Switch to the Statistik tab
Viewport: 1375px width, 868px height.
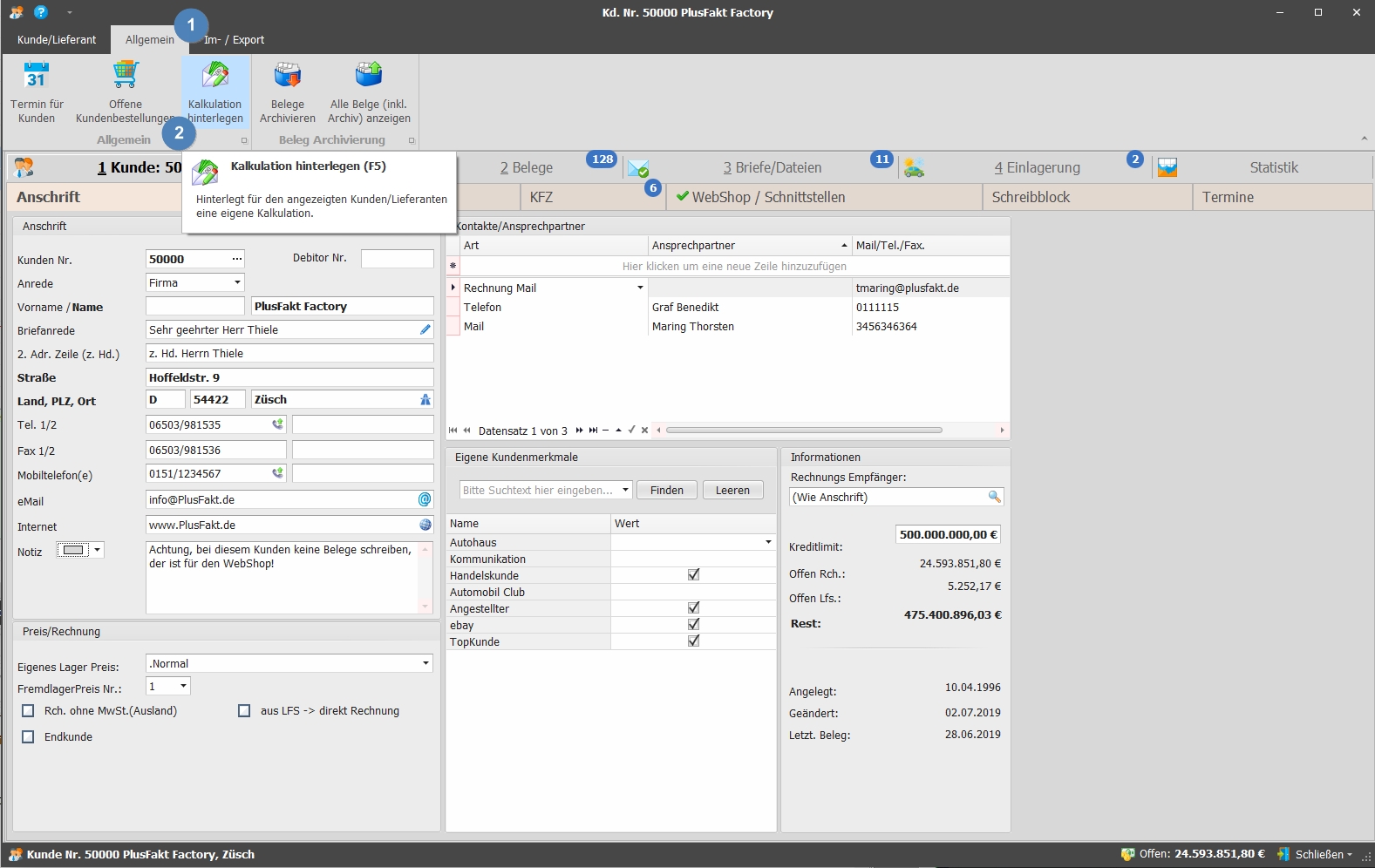coord(1274,167)
